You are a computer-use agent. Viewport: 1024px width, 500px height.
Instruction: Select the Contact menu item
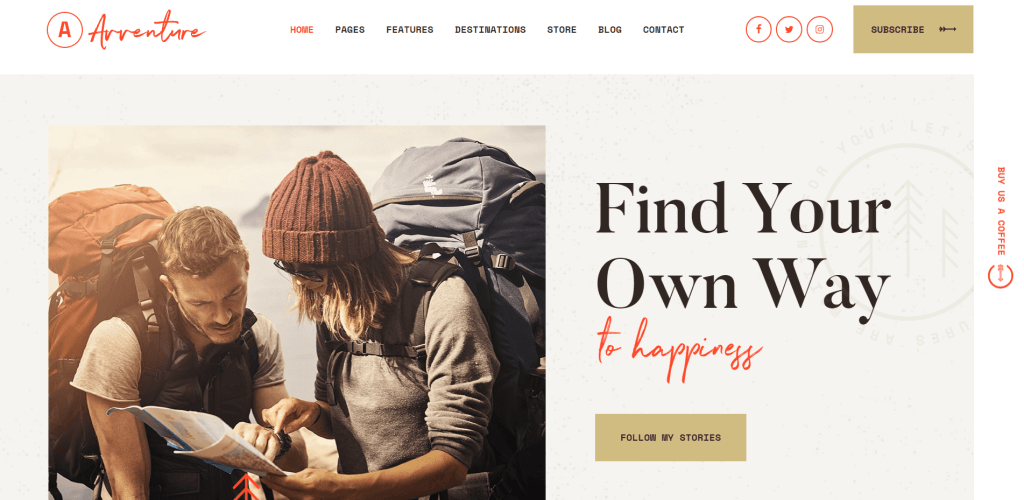coord(664,29)
